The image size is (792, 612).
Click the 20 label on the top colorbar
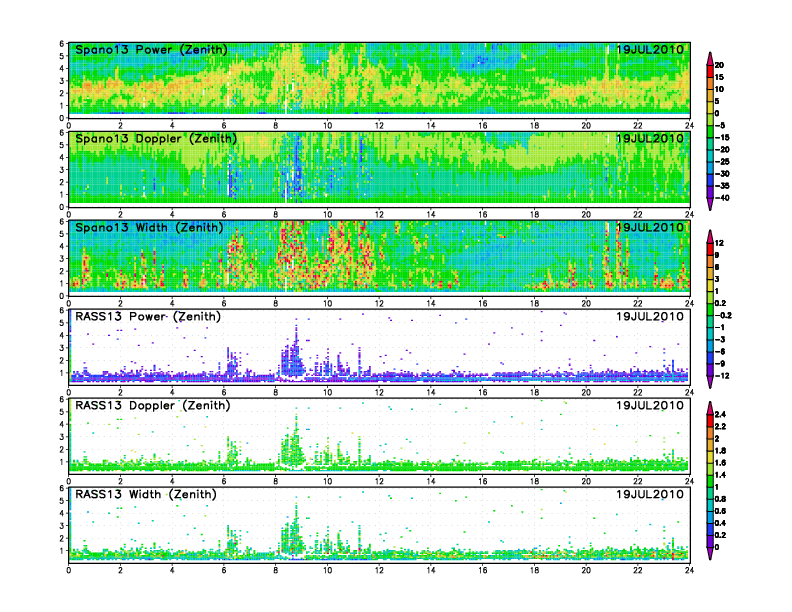click(719, 65)
